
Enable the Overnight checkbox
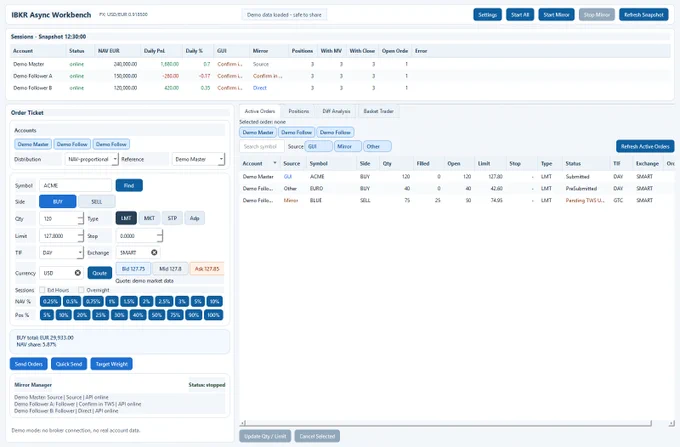click(x=81, y=290)
